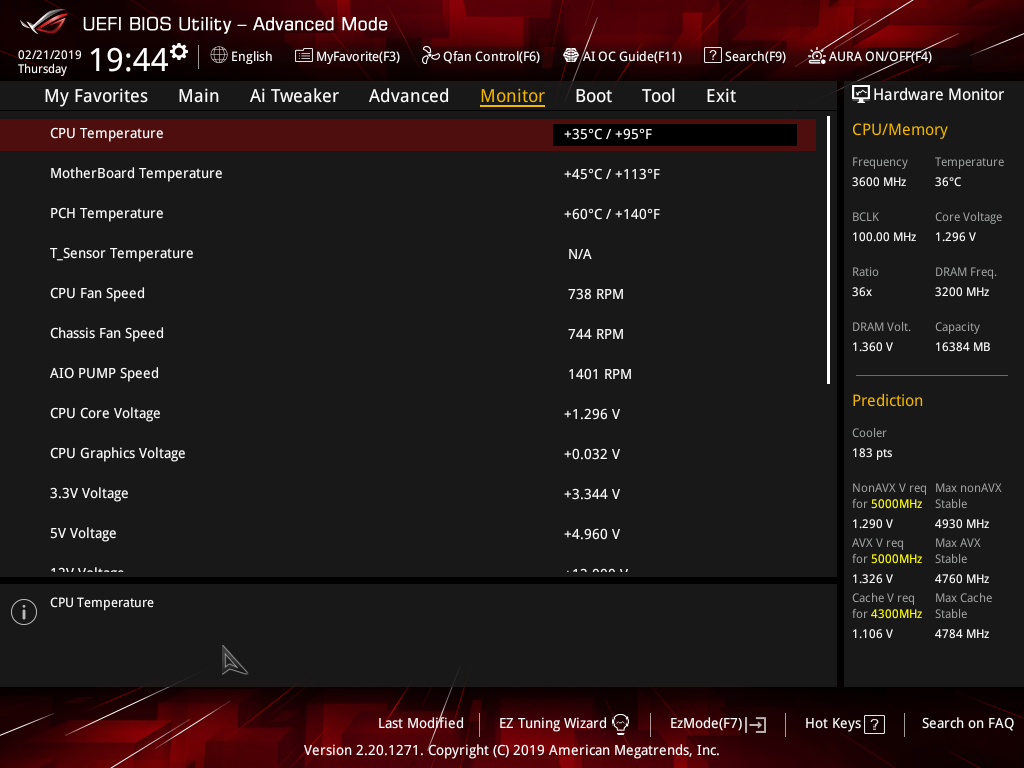This screenshot has height=768, width=1024.
Task: Click the AURA light icon
Action: (816, 56)
